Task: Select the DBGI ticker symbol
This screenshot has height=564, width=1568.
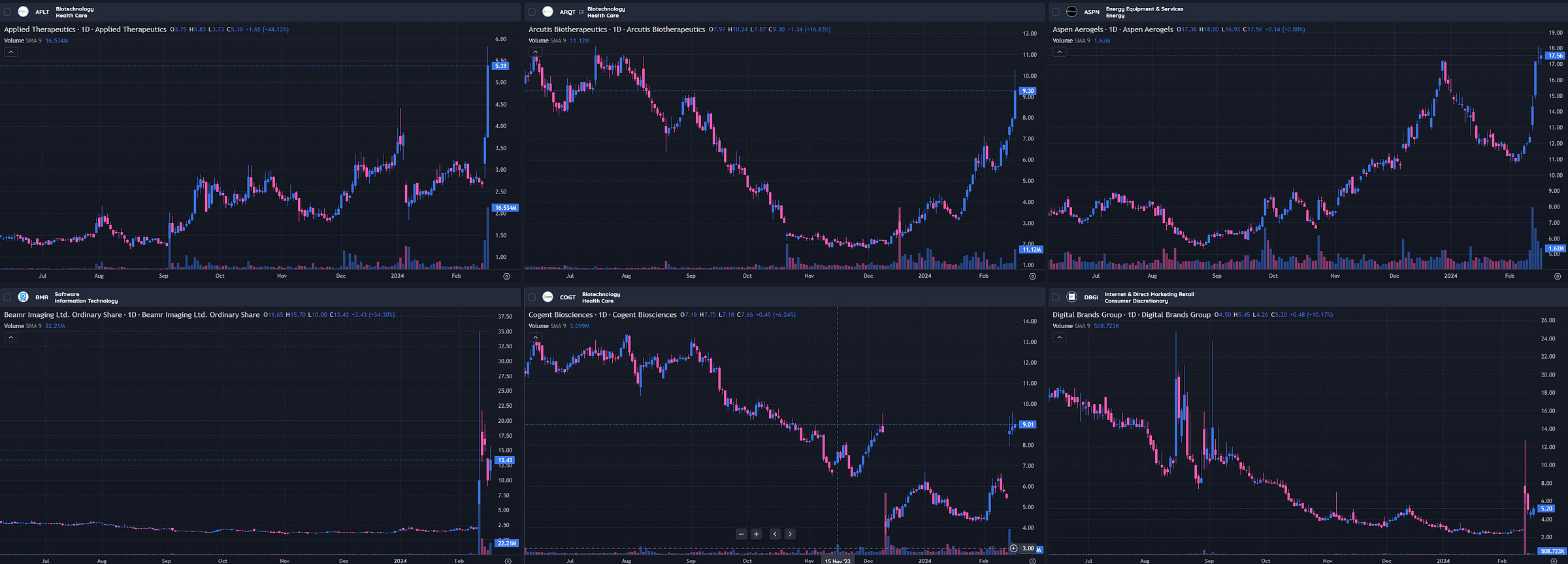Action: tap(1091, 297)
